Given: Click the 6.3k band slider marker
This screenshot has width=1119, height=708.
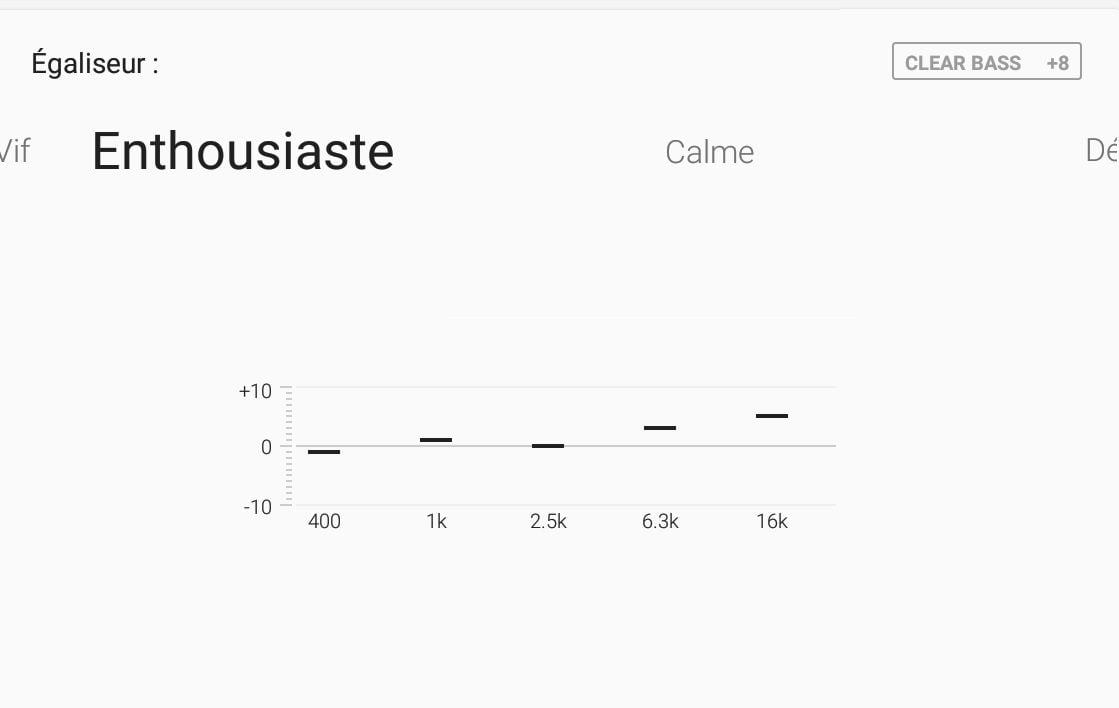Looking at the screenshot, I should [660, 428].
